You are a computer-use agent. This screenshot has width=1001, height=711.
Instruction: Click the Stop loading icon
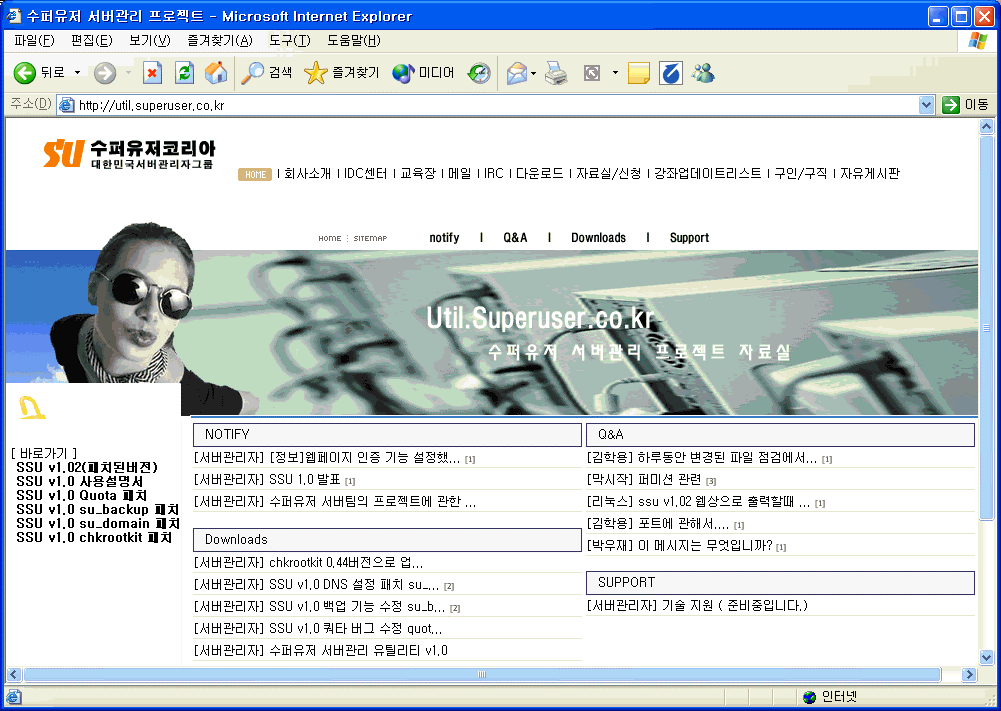152,73
